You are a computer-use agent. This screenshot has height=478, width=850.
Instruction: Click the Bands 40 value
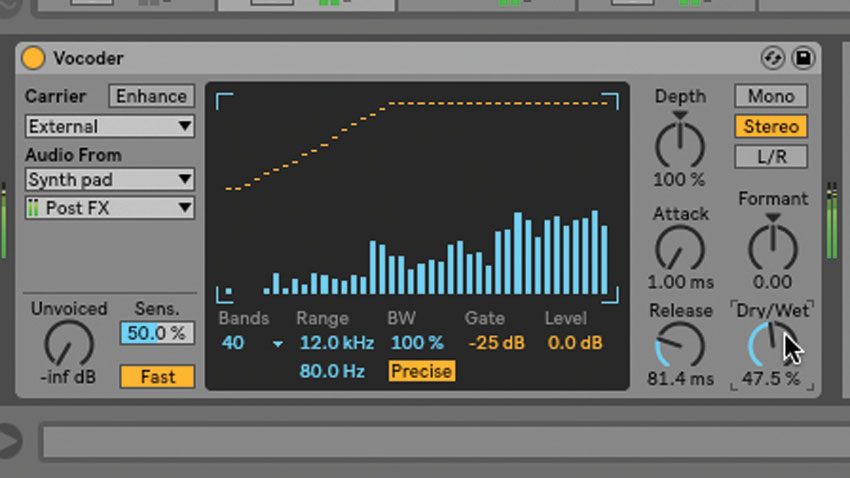click(x=233, y=343)
